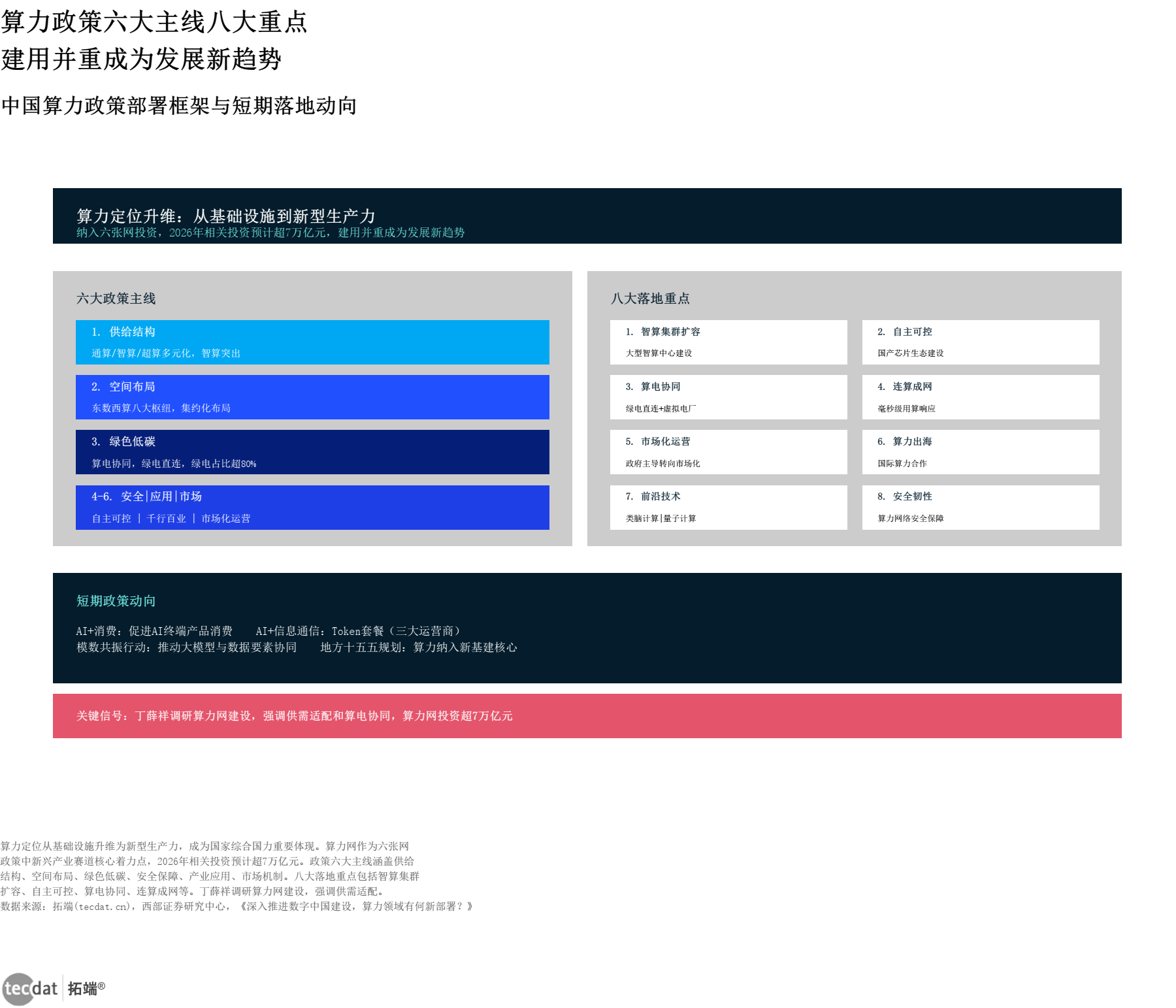Click text AI+消费：促进AI终端产品消费
1176x1008 pixels.
click(154, 631)
